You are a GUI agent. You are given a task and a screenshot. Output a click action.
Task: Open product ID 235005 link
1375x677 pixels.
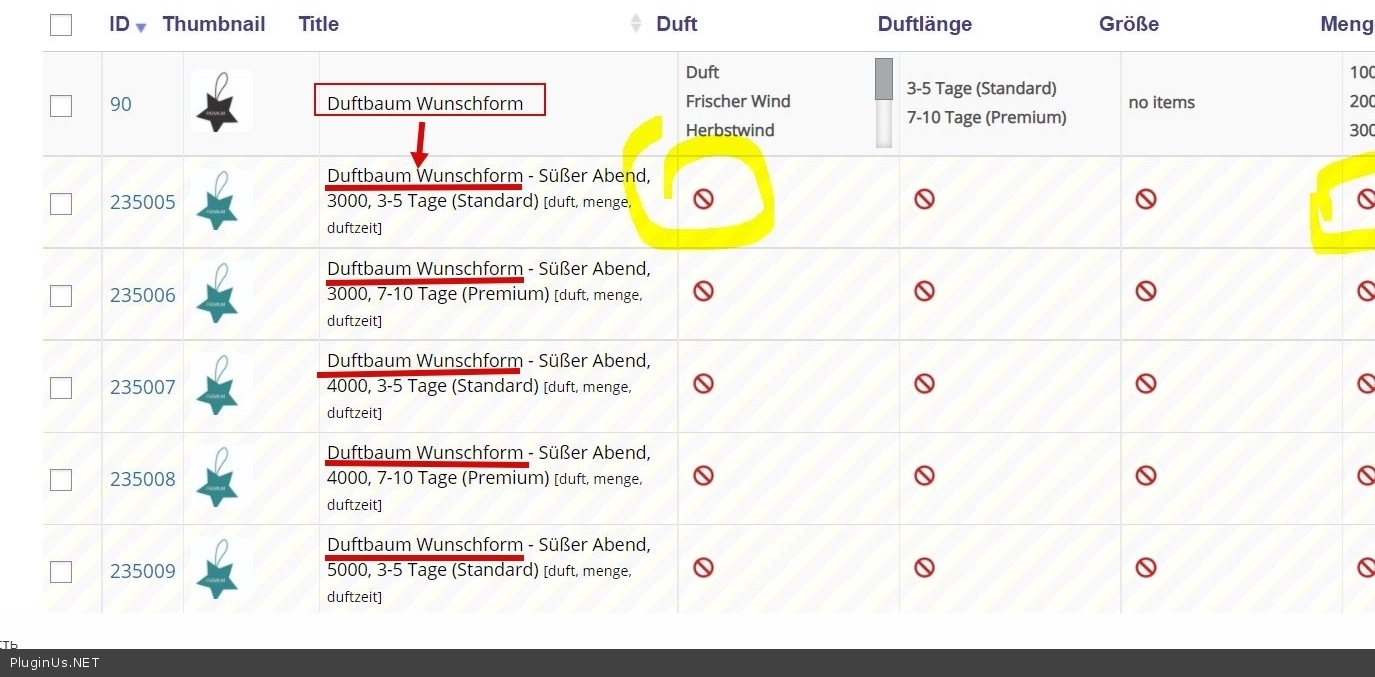click(142, 202)
